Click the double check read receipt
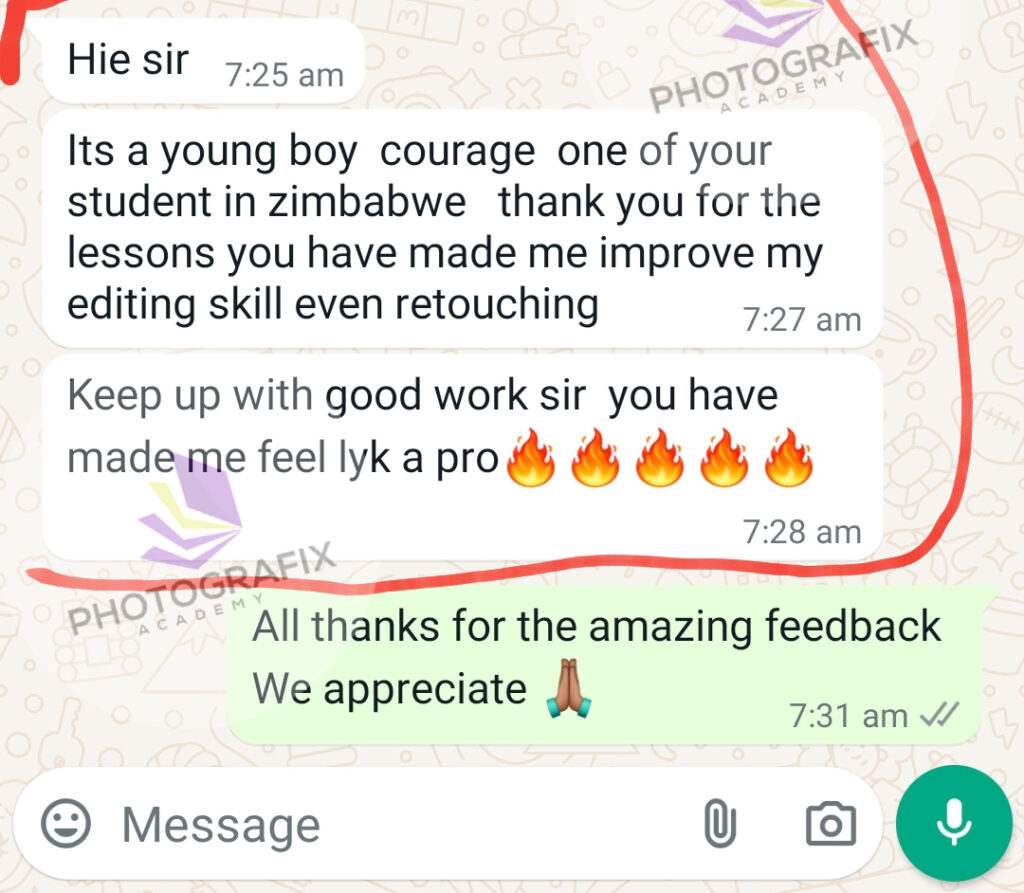 coord(939,715)
